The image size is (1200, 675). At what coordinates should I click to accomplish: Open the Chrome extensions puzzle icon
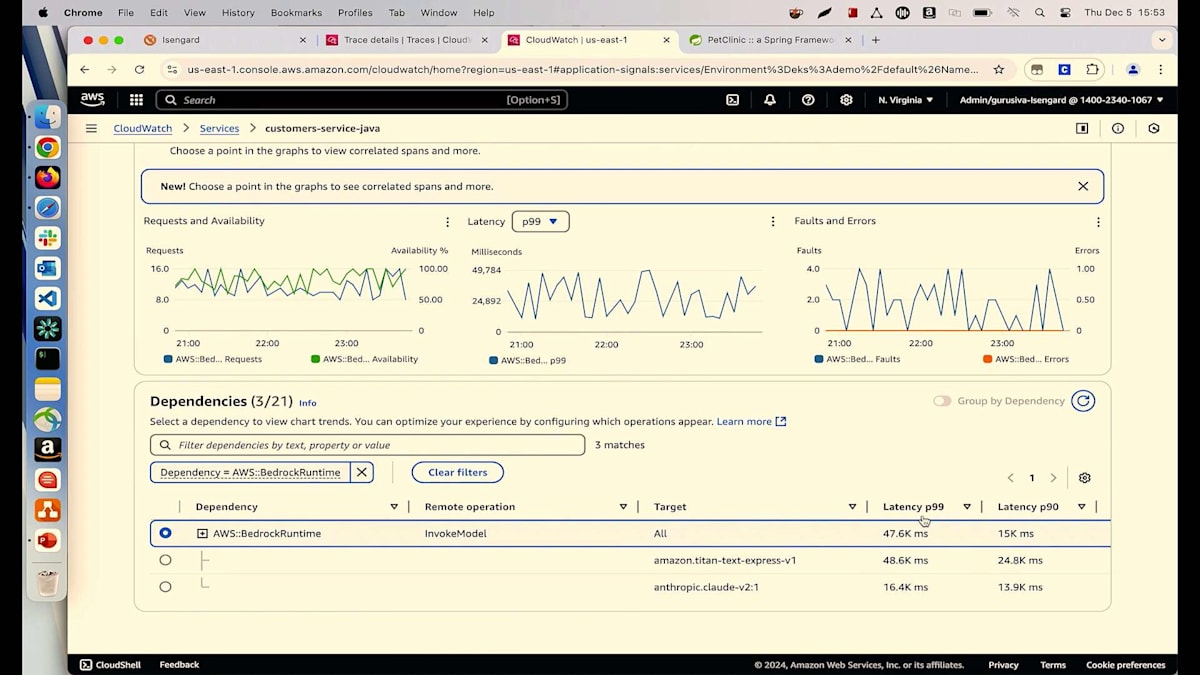coord(1092,70)
